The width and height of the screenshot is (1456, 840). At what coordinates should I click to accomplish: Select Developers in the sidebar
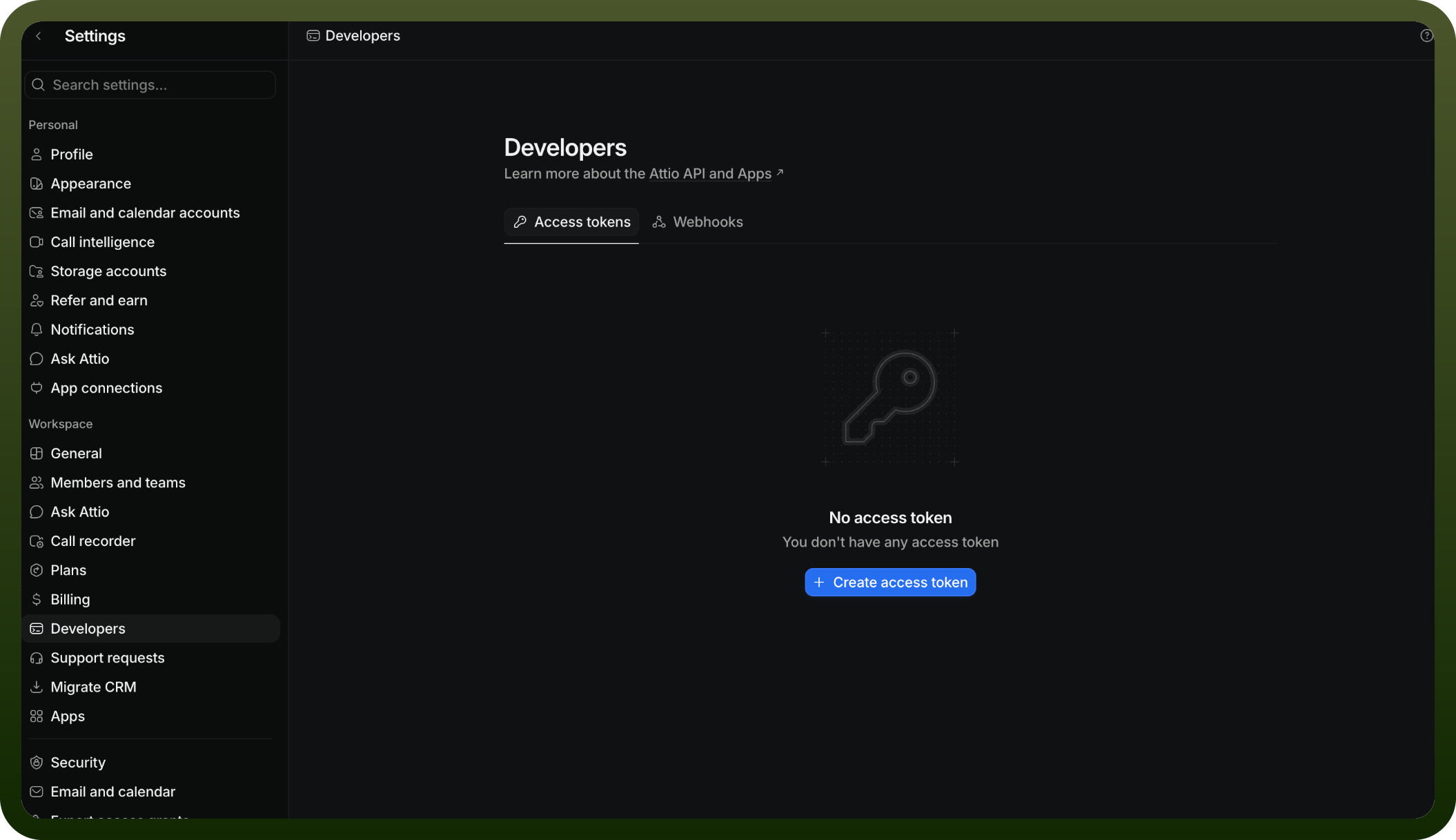coord(150,629)
